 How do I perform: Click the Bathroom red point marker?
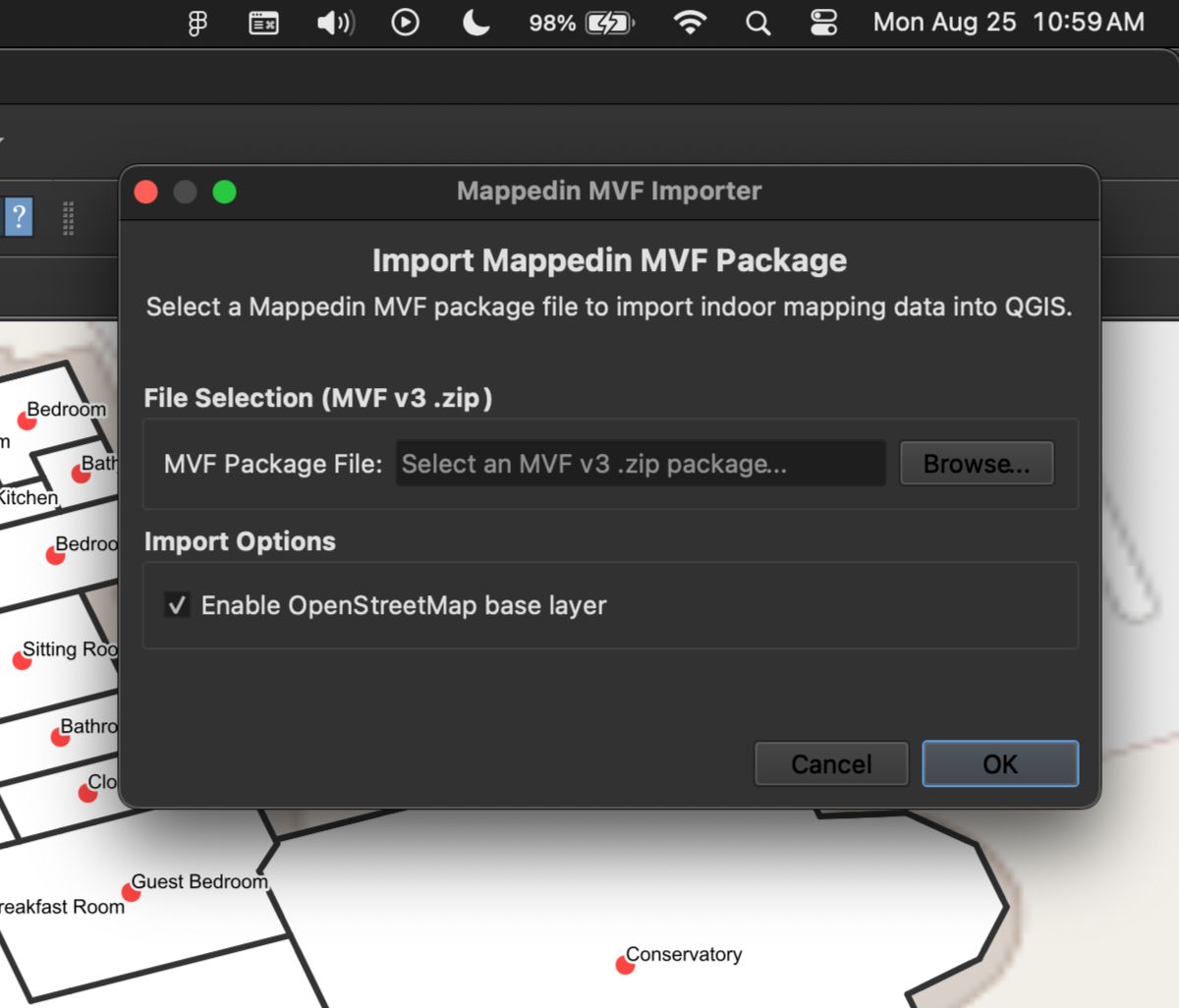(x=60, y=737)
